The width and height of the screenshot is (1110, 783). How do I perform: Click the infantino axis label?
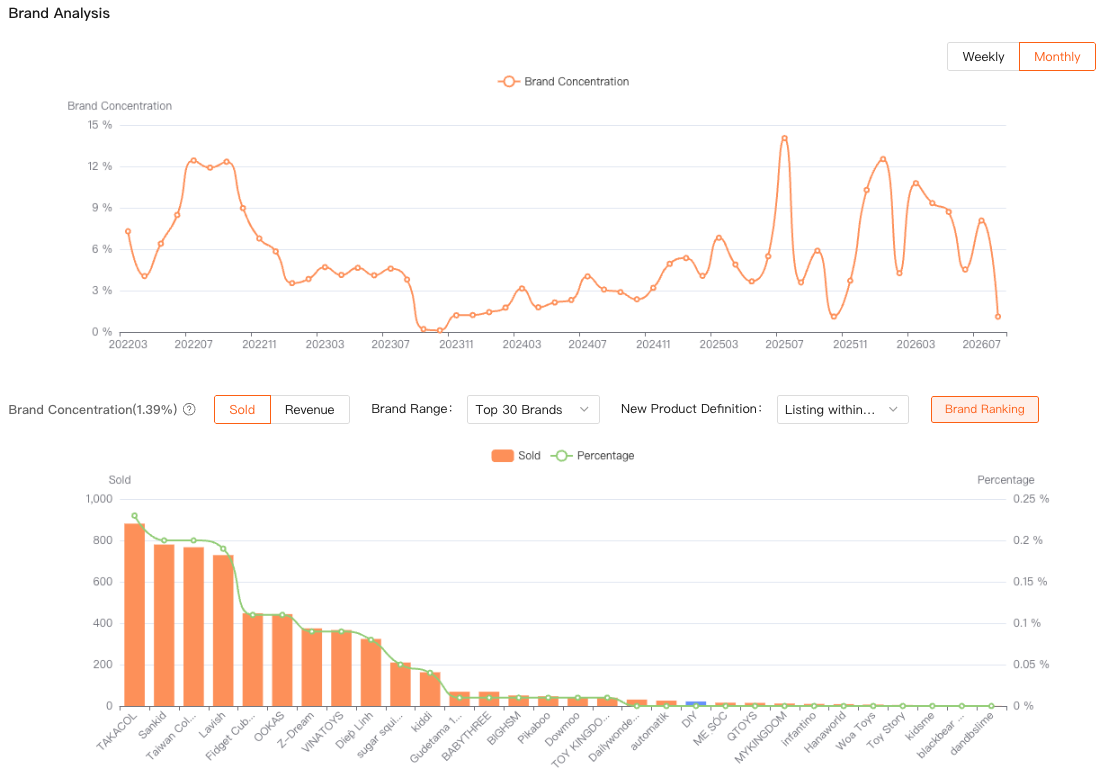click(798, 730)
